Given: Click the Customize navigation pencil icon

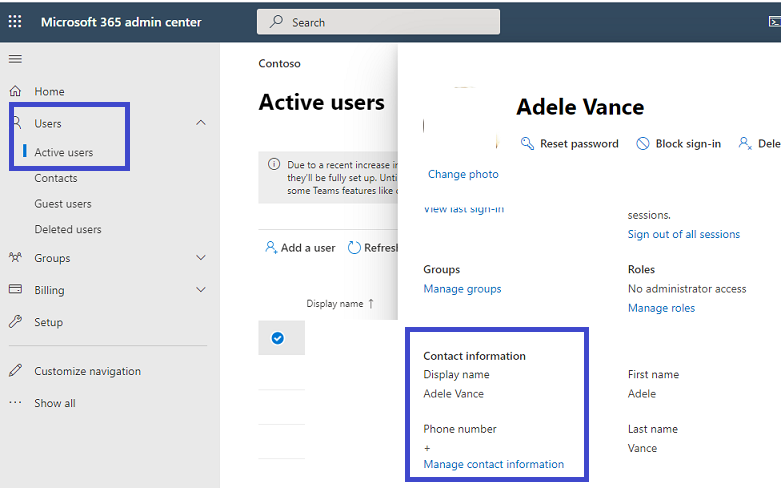Looking at the screenshot, I should 15,370.
